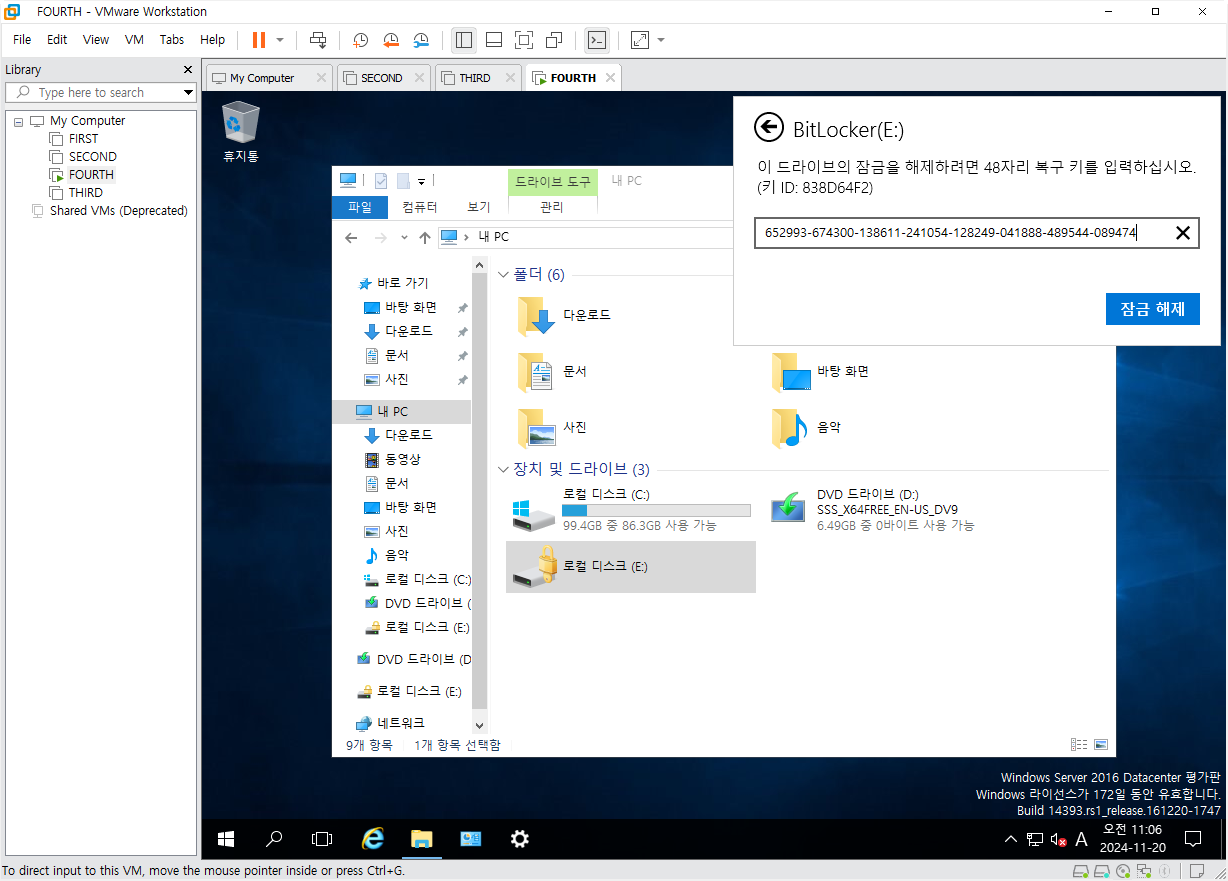The height and width of the screenshot is (881, 1228).
Task: Open the View menu
Action: (x=96, y=40)
